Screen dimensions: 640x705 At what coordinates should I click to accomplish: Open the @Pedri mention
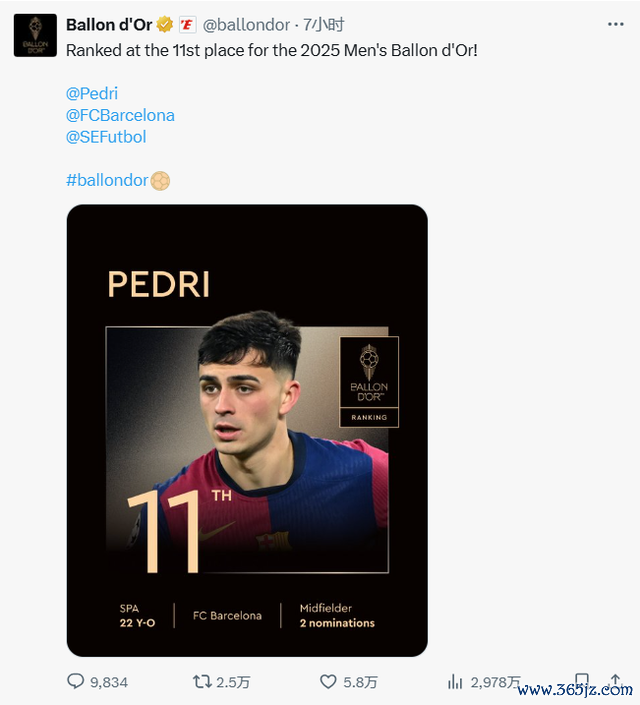pos(92,93)
